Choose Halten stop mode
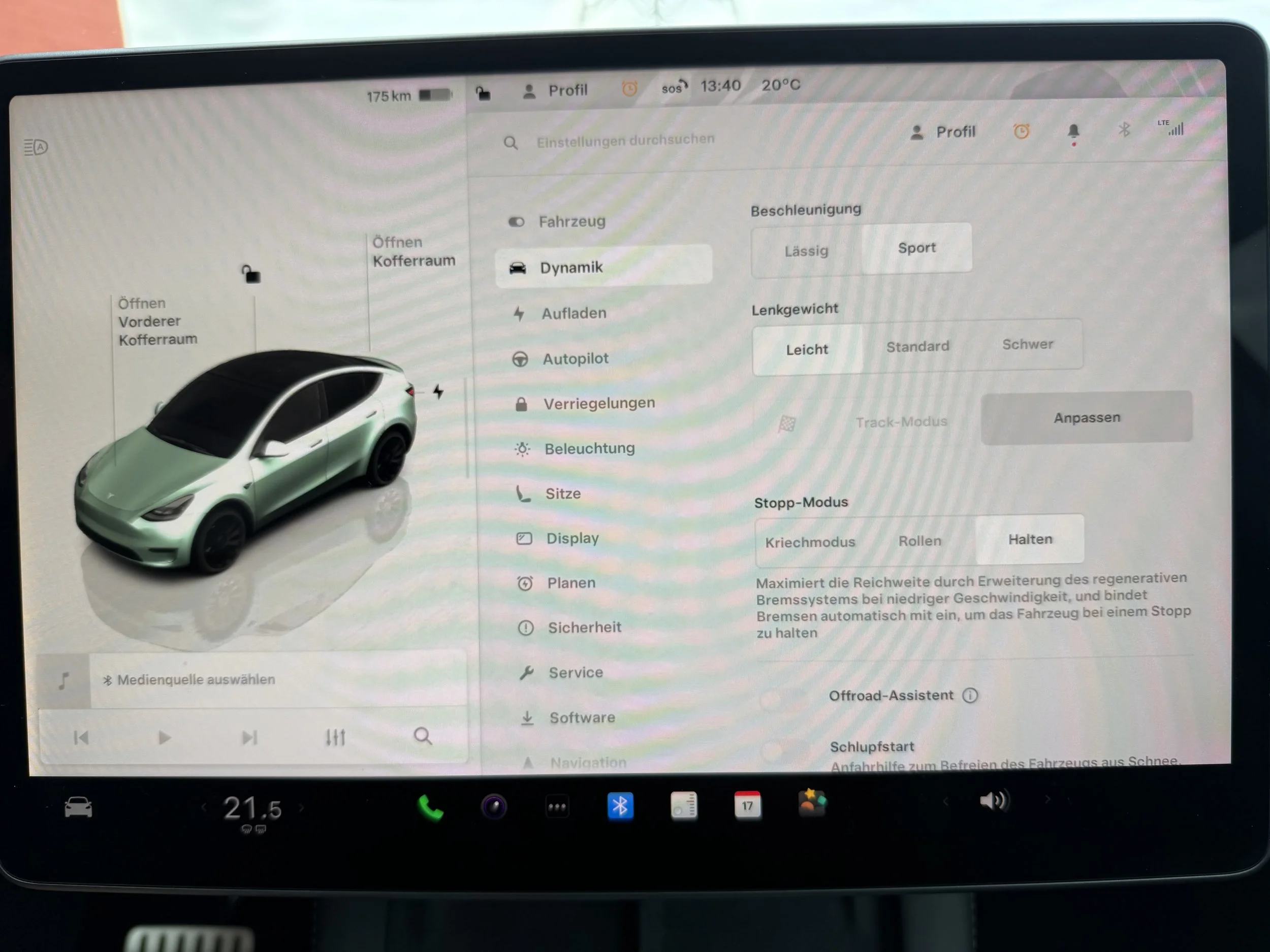The image size is (1270, 952). (x=1031, y=539)
